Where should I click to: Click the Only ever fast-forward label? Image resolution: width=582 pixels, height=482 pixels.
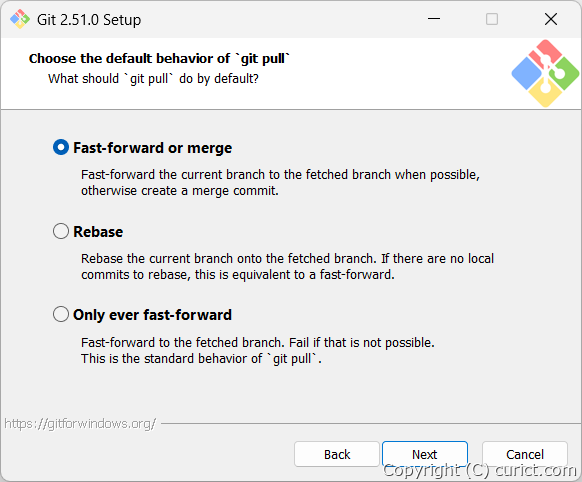click(x=153, y=315)
